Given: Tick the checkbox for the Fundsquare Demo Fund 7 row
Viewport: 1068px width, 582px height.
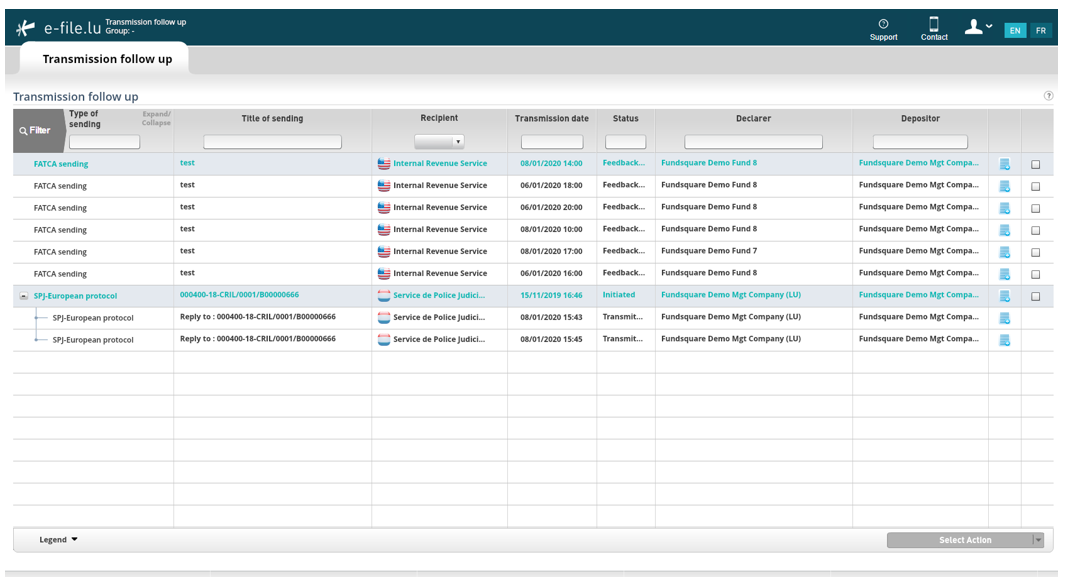Looking at the screenshot, I should pyautogui.click(x=1035, y=252).
